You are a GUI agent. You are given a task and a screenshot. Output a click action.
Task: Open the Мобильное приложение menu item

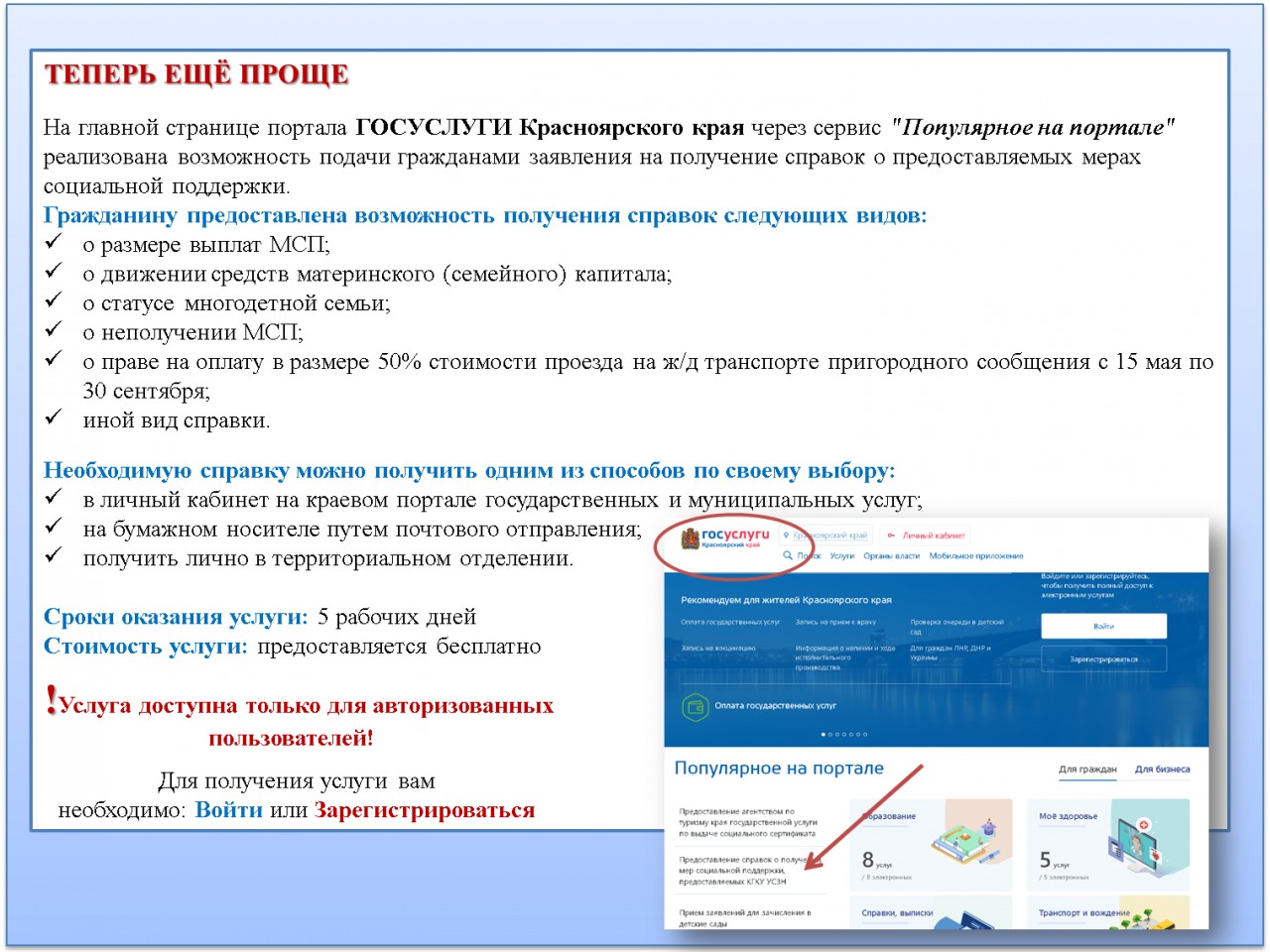(976, 556)
